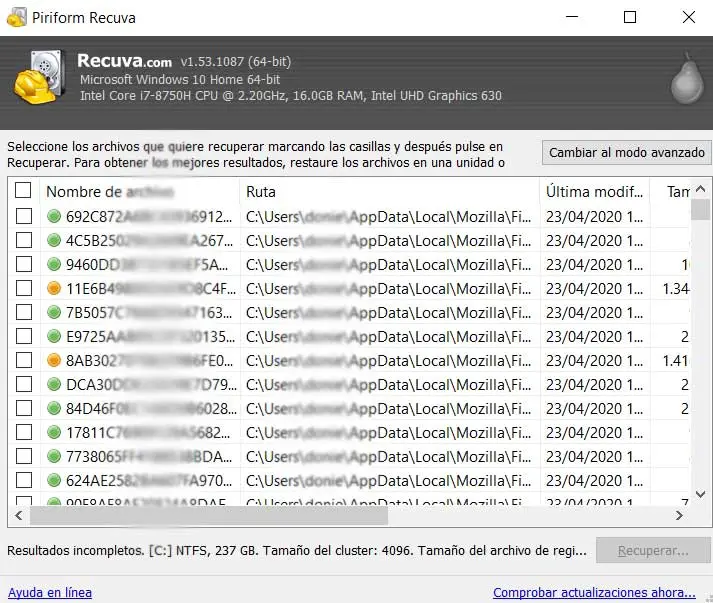Minimize the Piriform Recuva window
The height and width of the screenshot is (603, 713).
(572, 17)
